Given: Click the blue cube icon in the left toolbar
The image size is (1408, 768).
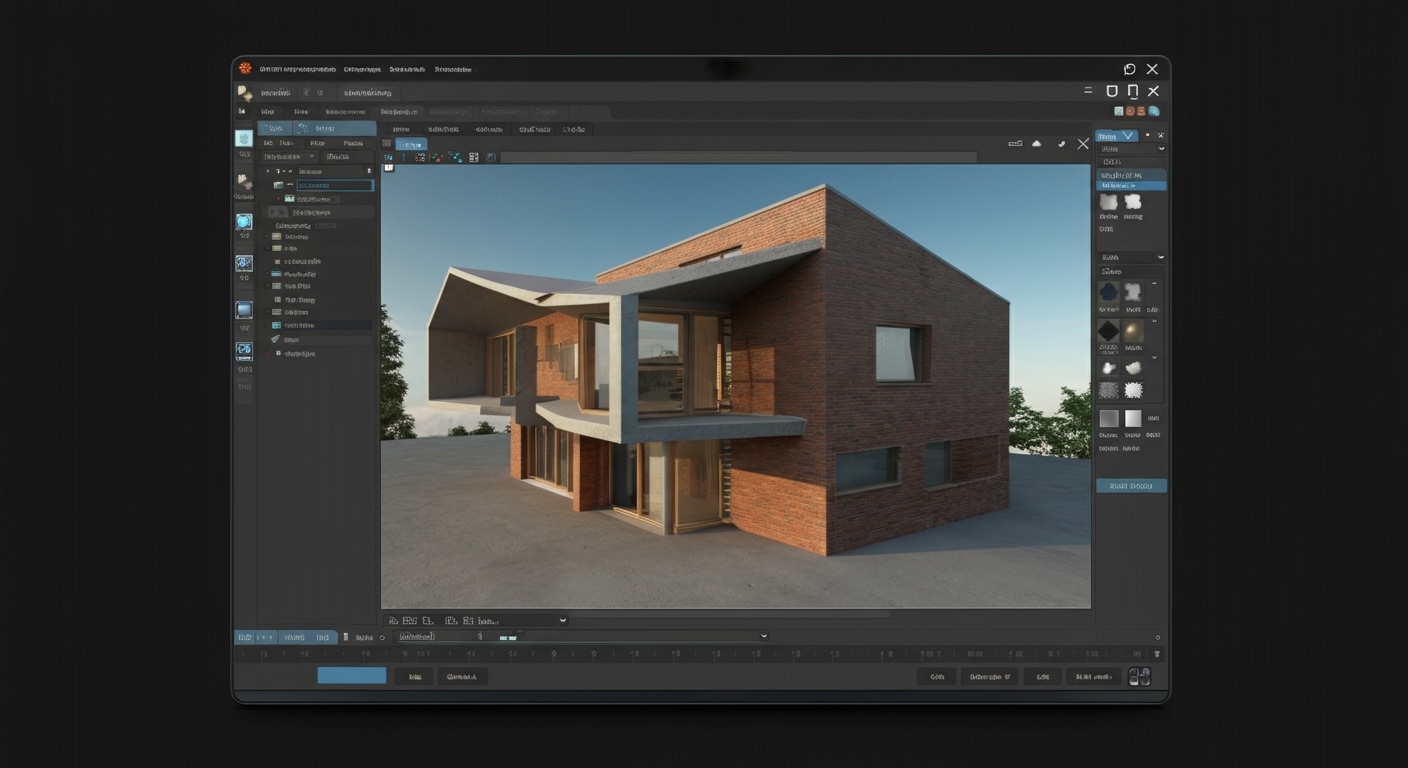Looking at the screenshot, I should [244, 310].
